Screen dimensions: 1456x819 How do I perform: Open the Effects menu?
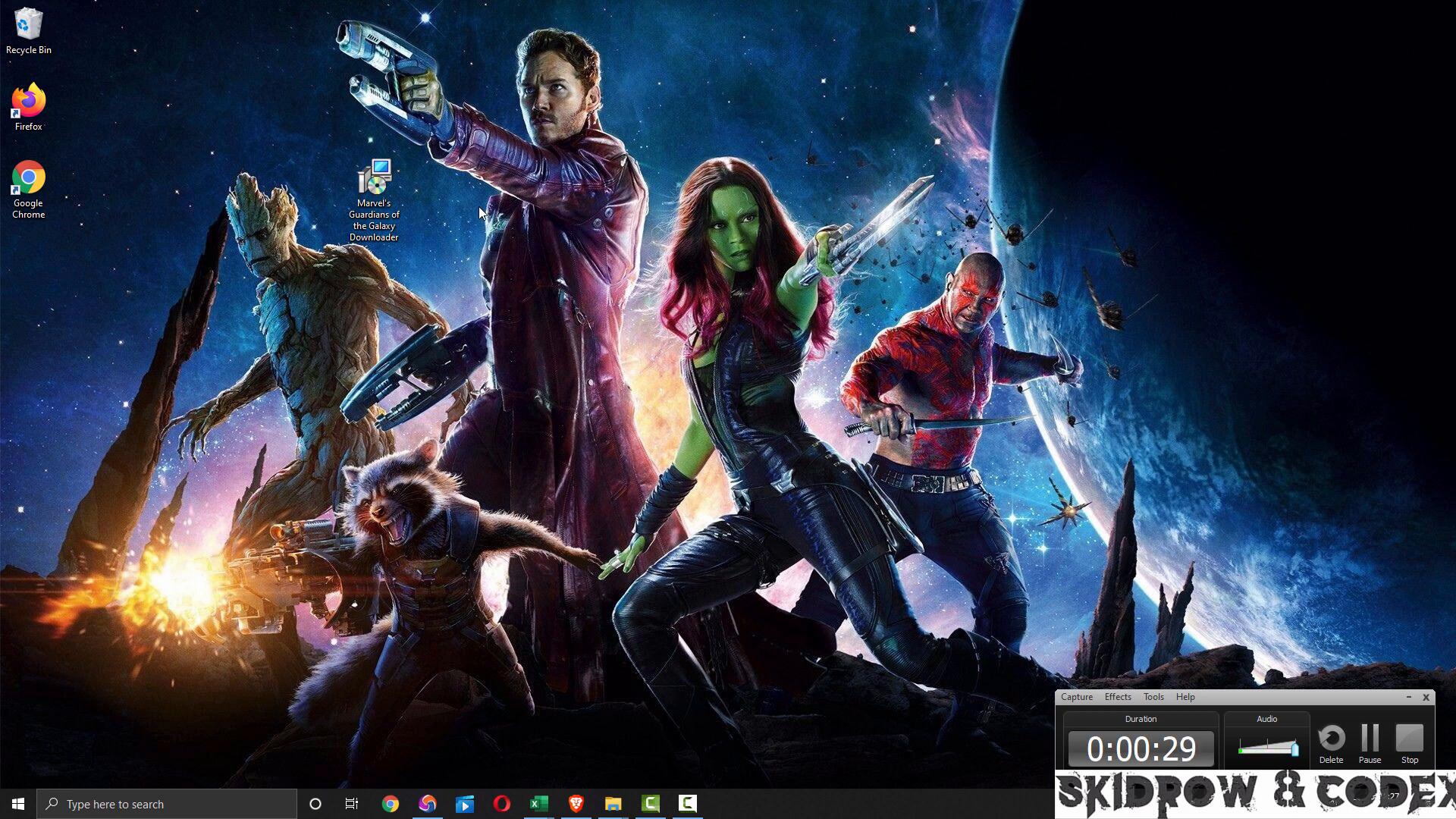coord(1117,697)
